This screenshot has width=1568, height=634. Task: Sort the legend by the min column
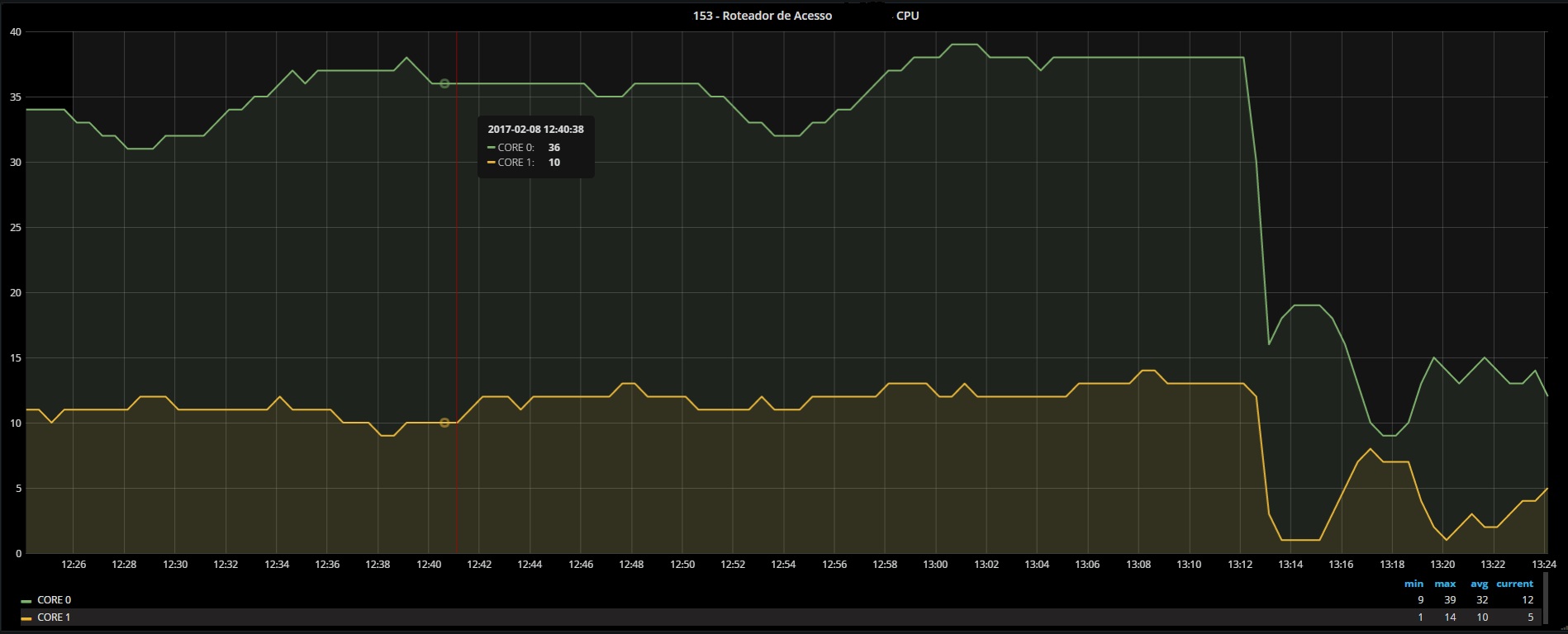tap(1414, 584)
